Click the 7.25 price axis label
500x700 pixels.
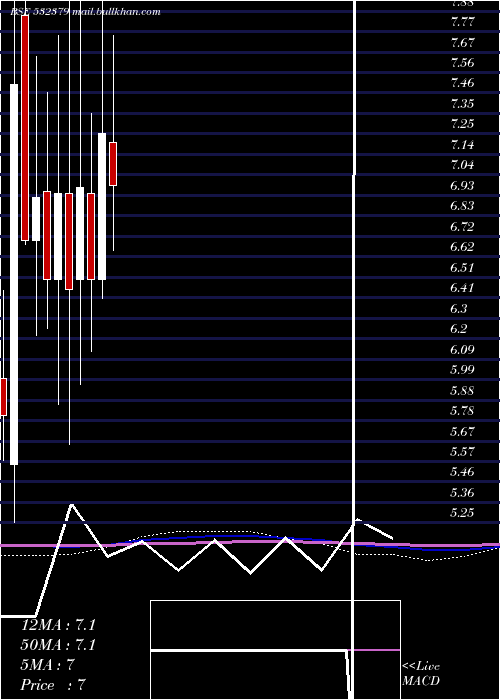(462, 124)
